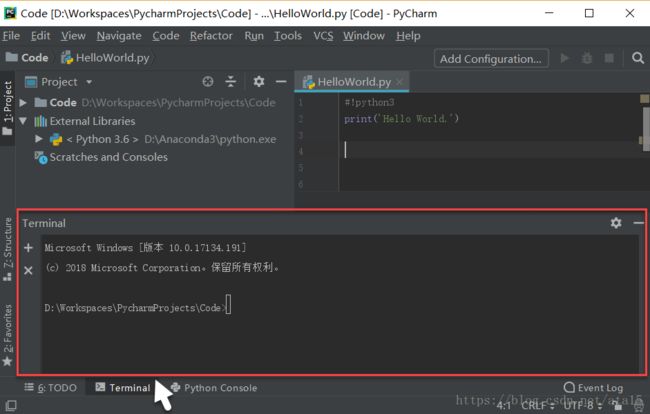Open the Z: Structure side tool window
Viewport: 650px width, 414px height.
tap(8, 249)
